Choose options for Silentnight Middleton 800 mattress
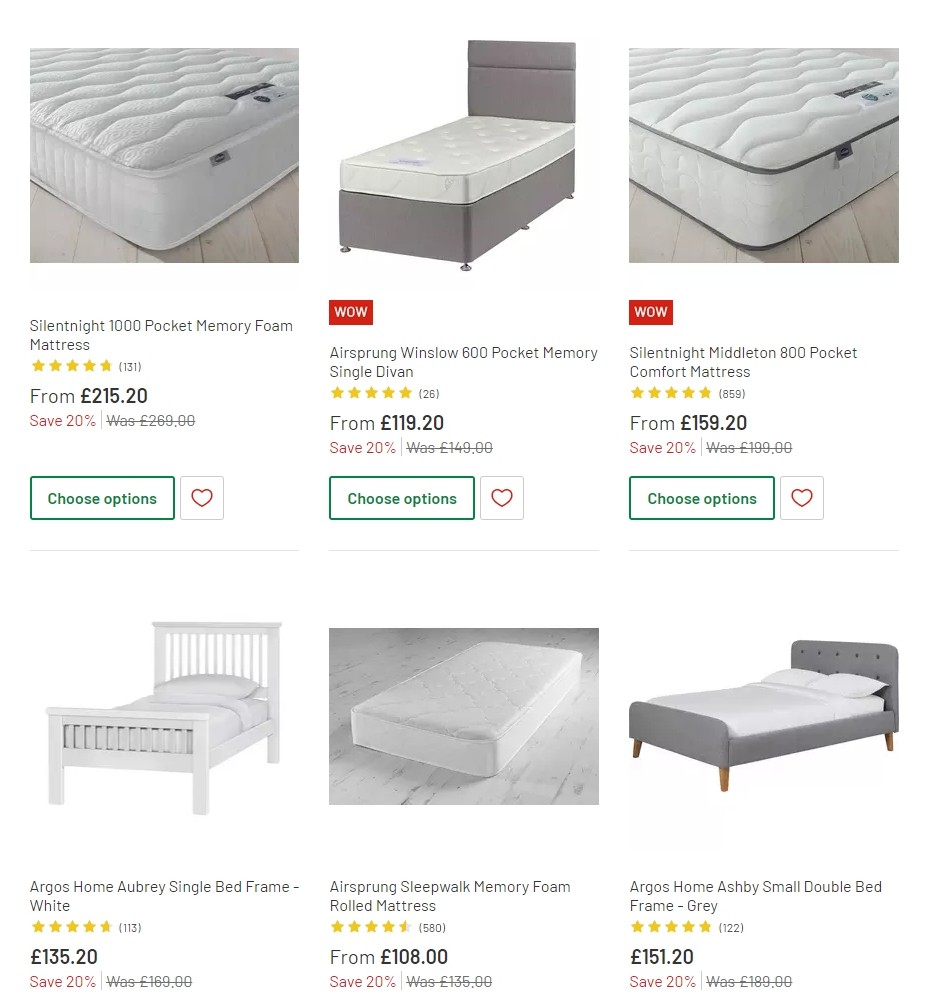Viewport: 935px width, 998px height. tap(701, 497)
